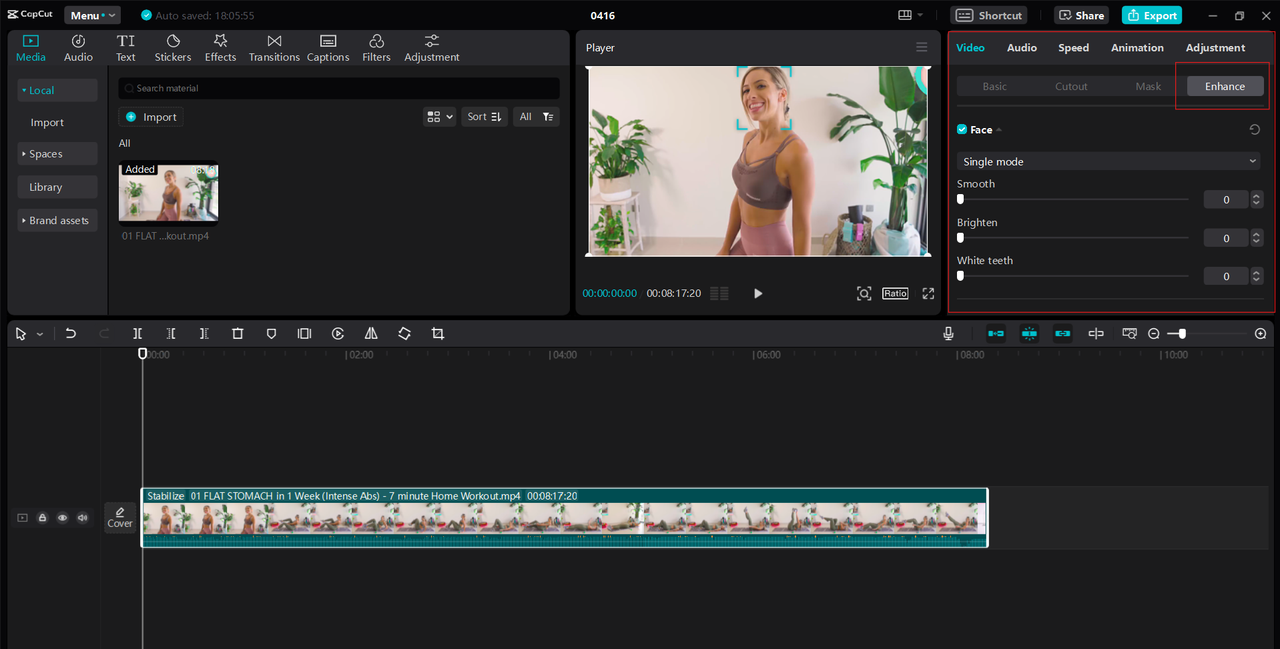This screenshot has height=649, width=1280.
Task: Click the timeline preview search icon
Action: coord(1129,334)
